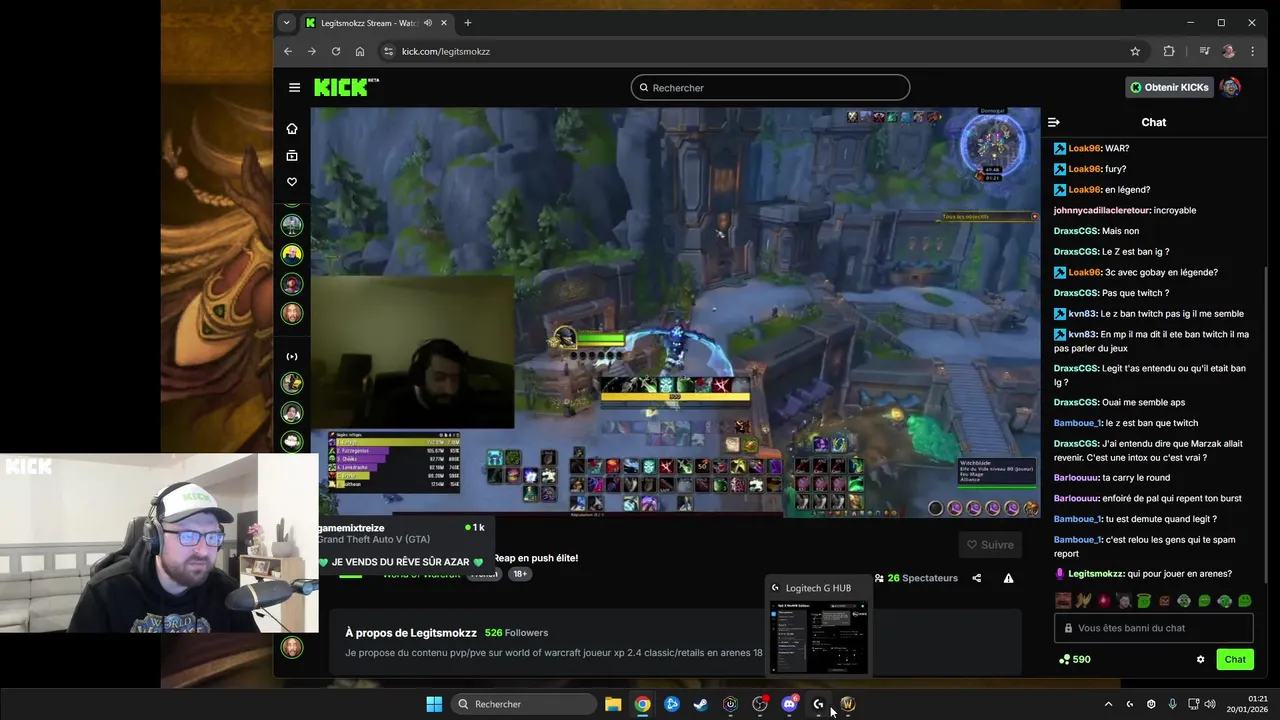The image size is (1280, 720).
Task: Open the Chrome tab search dropdown
Action: [286, 22]
